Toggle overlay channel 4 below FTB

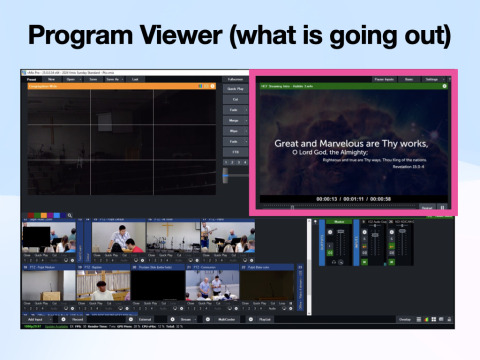point(245,162)
